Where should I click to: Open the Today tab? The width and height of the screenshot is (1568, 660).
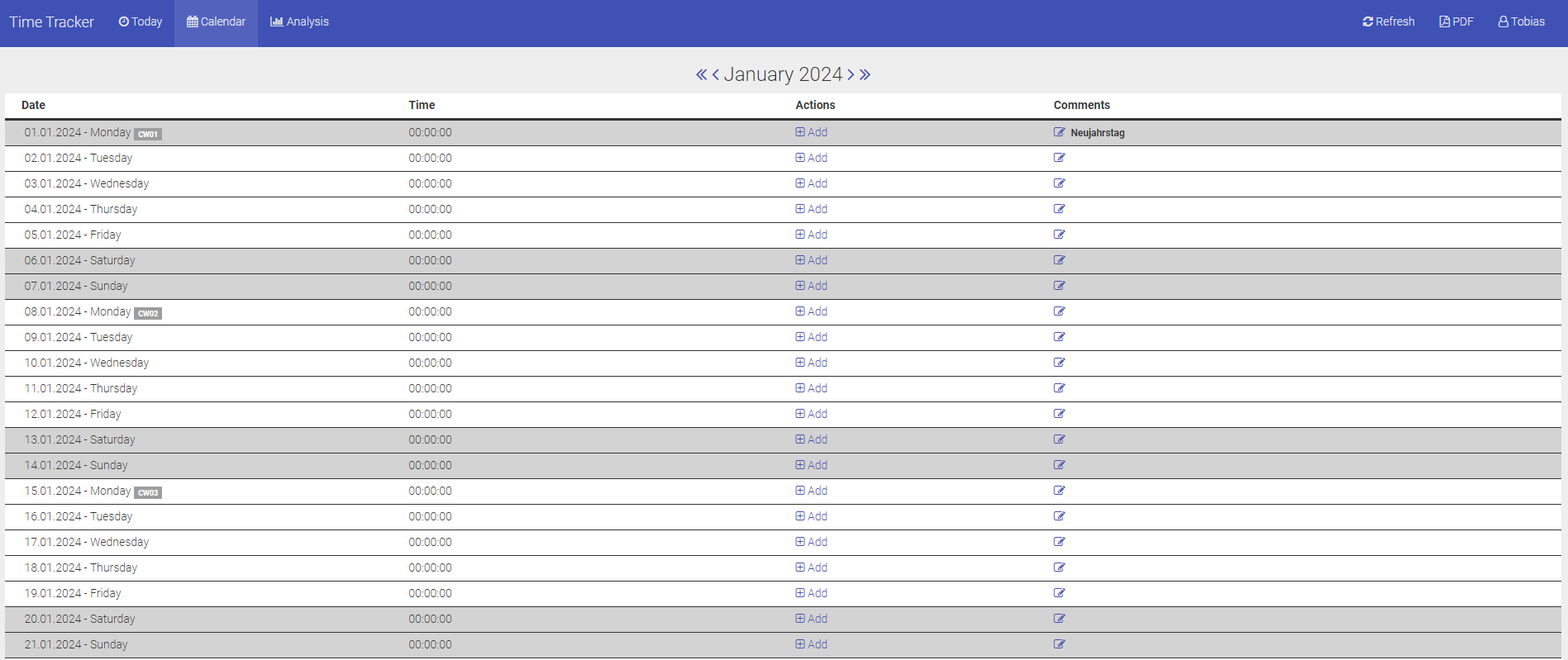click(x=141, y=21)
